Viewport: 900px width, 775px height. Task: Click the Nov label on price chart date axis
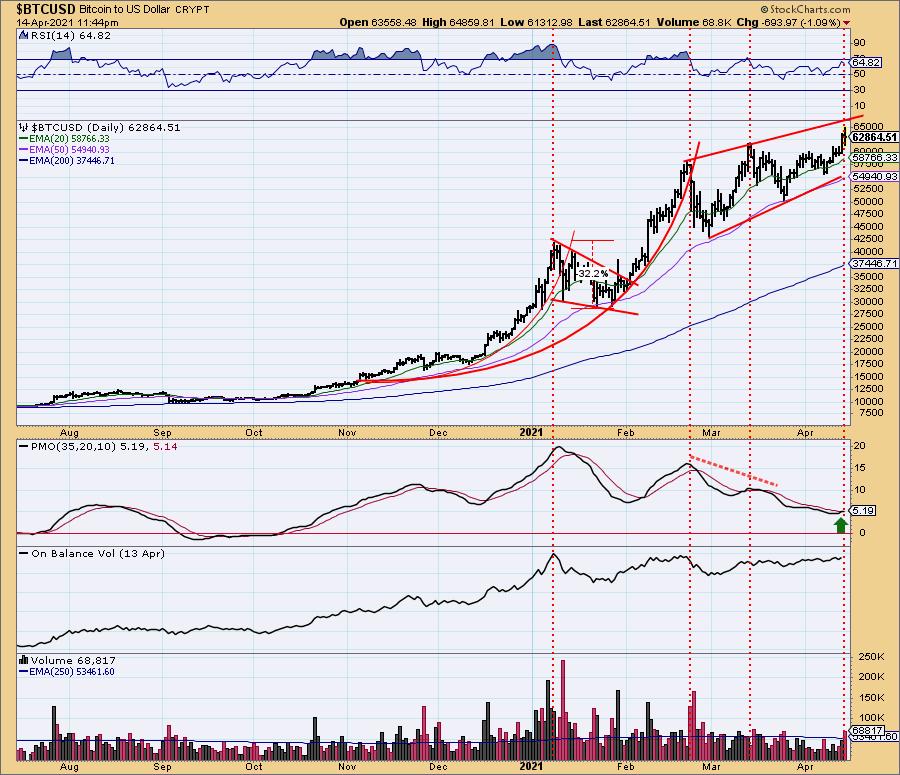pos(347,433)
